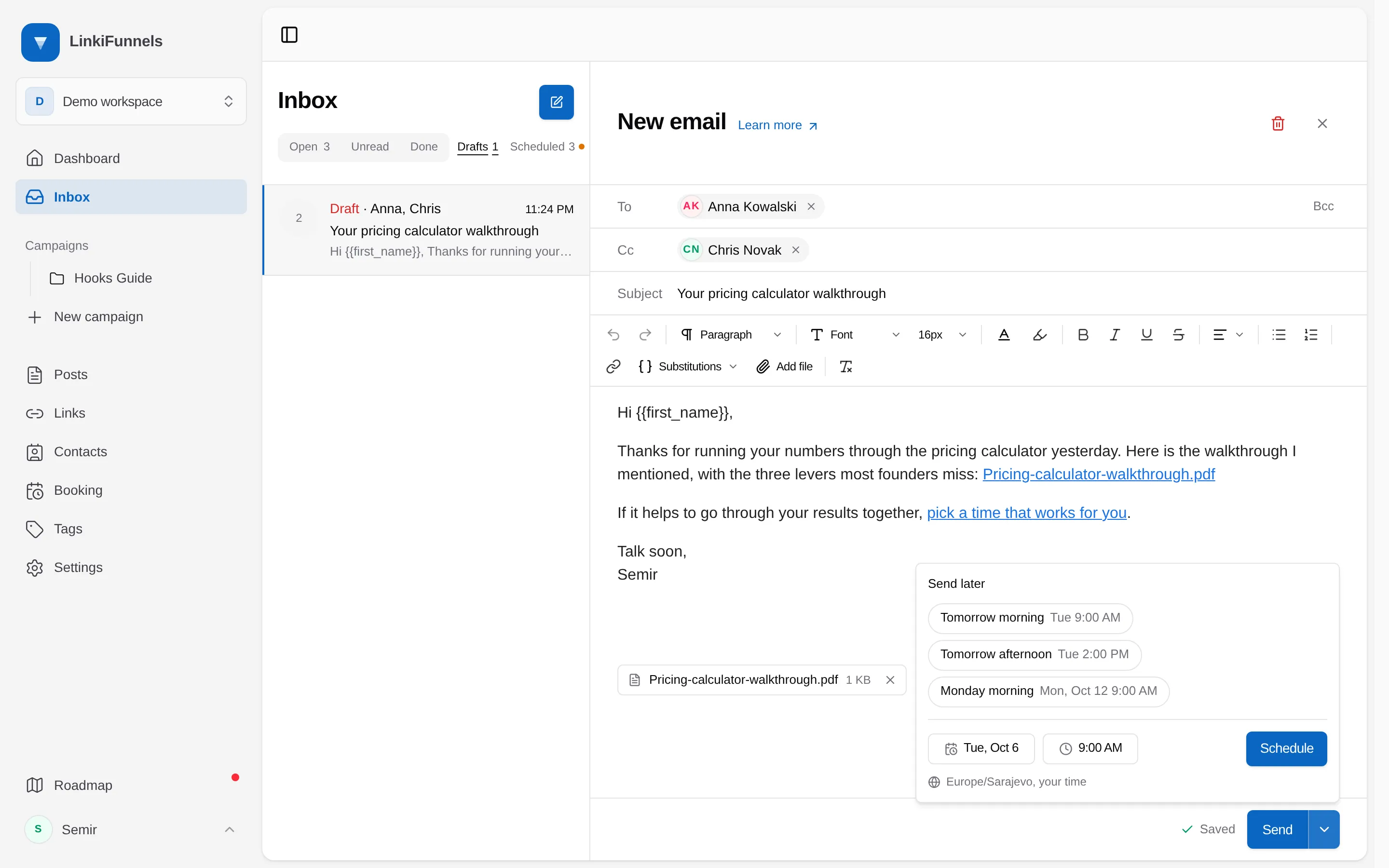Open the 9:00 AM time picker
The width and height of the screenshot is (1389, 868).
(x=1090, y=748)
